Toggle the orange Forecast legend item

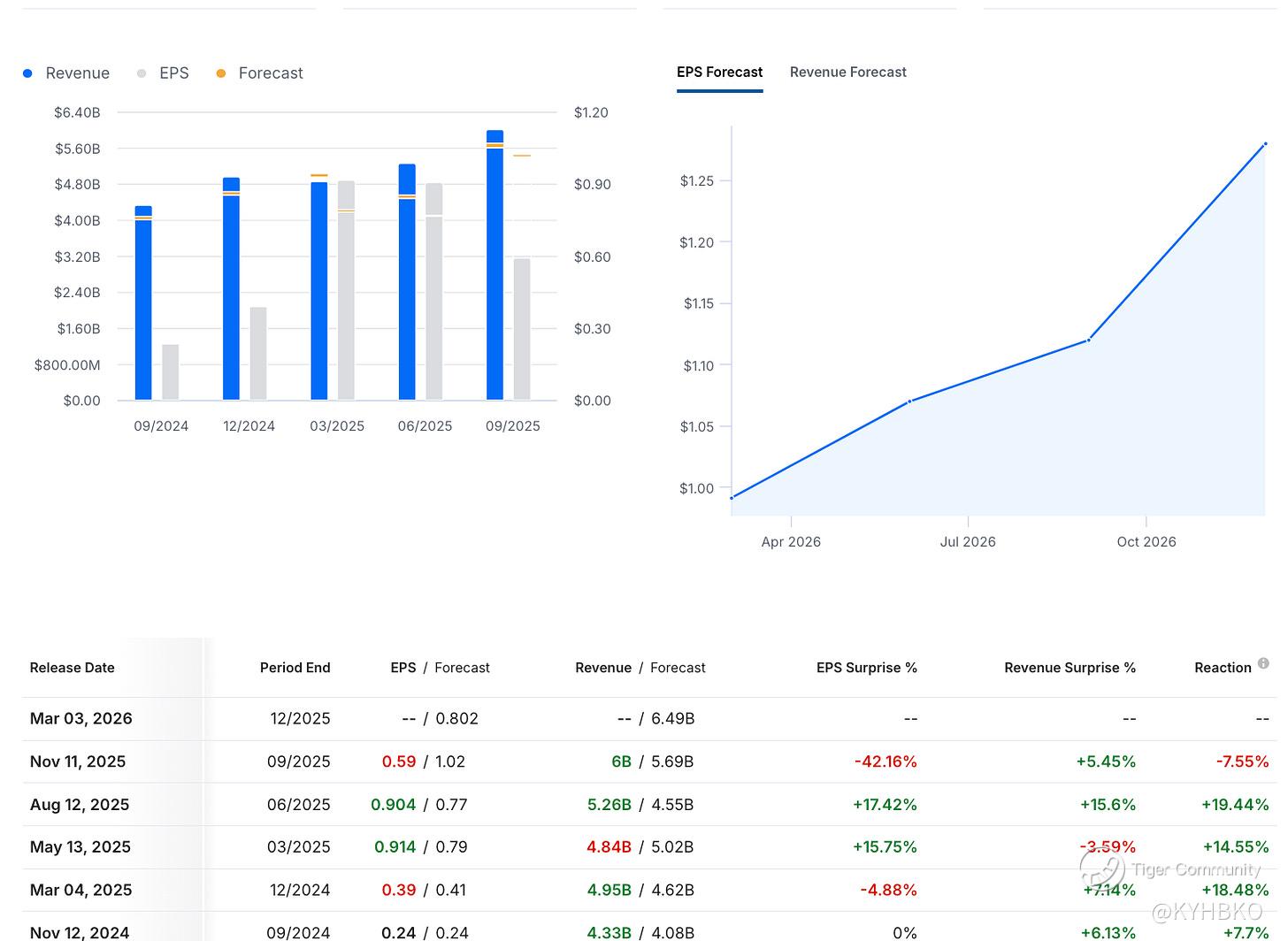(x=260, y=73)
